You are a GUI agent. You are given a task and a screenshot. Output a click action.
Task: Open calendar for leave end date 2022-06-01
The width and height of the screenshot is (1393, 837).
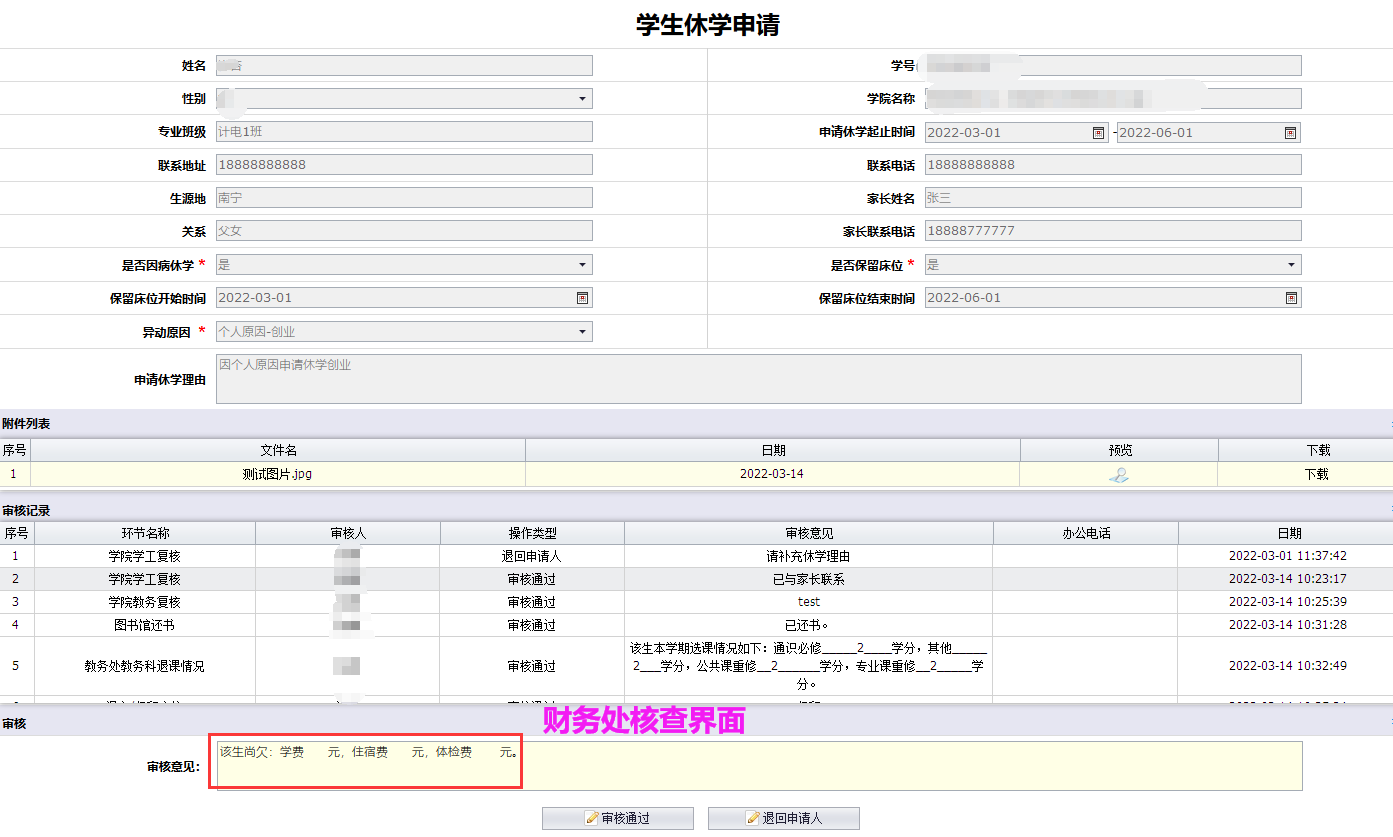(1290, 133)
